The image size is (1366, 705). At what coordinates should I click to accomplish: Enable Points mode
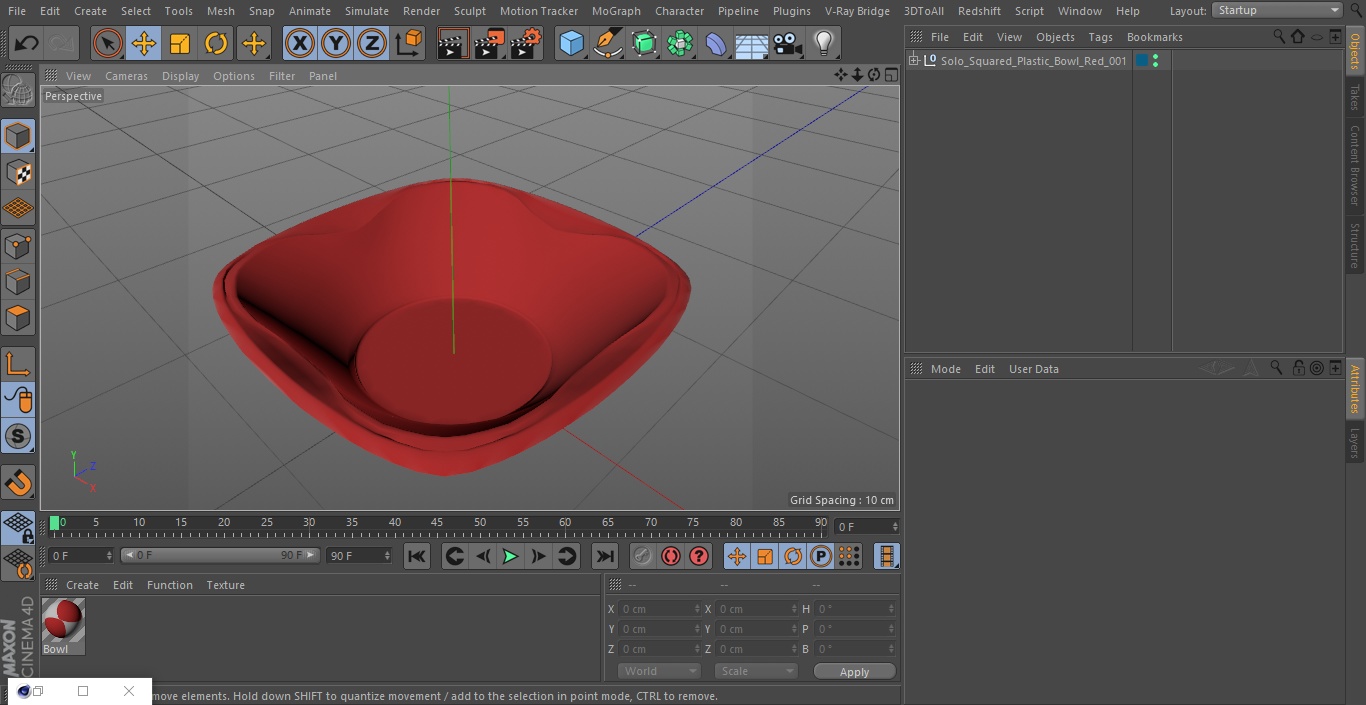click(x=19, y=246)
